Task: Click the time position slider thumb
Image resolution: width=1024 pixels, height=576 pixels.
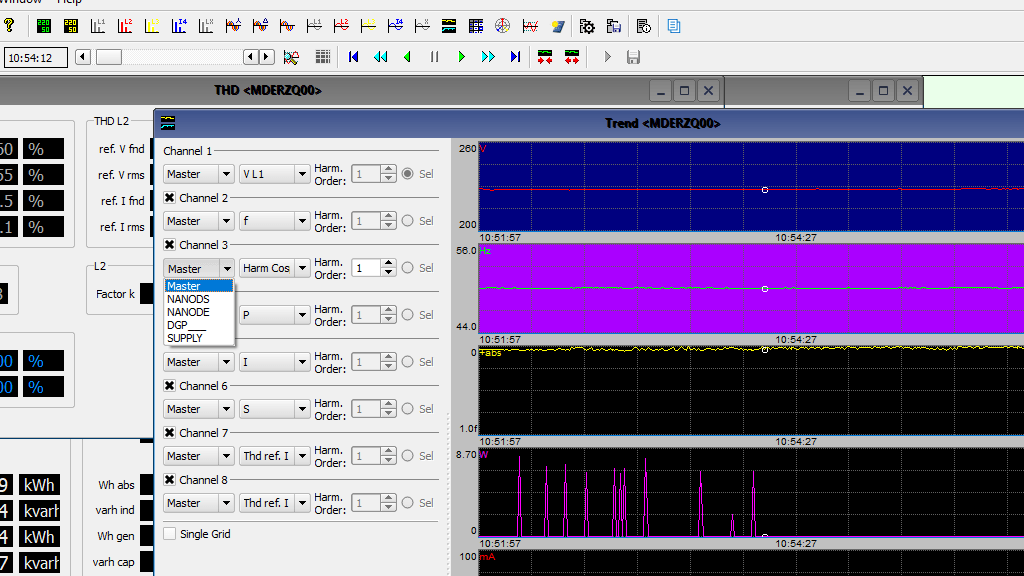Action: pyautogui.click(x=108, y=57)
